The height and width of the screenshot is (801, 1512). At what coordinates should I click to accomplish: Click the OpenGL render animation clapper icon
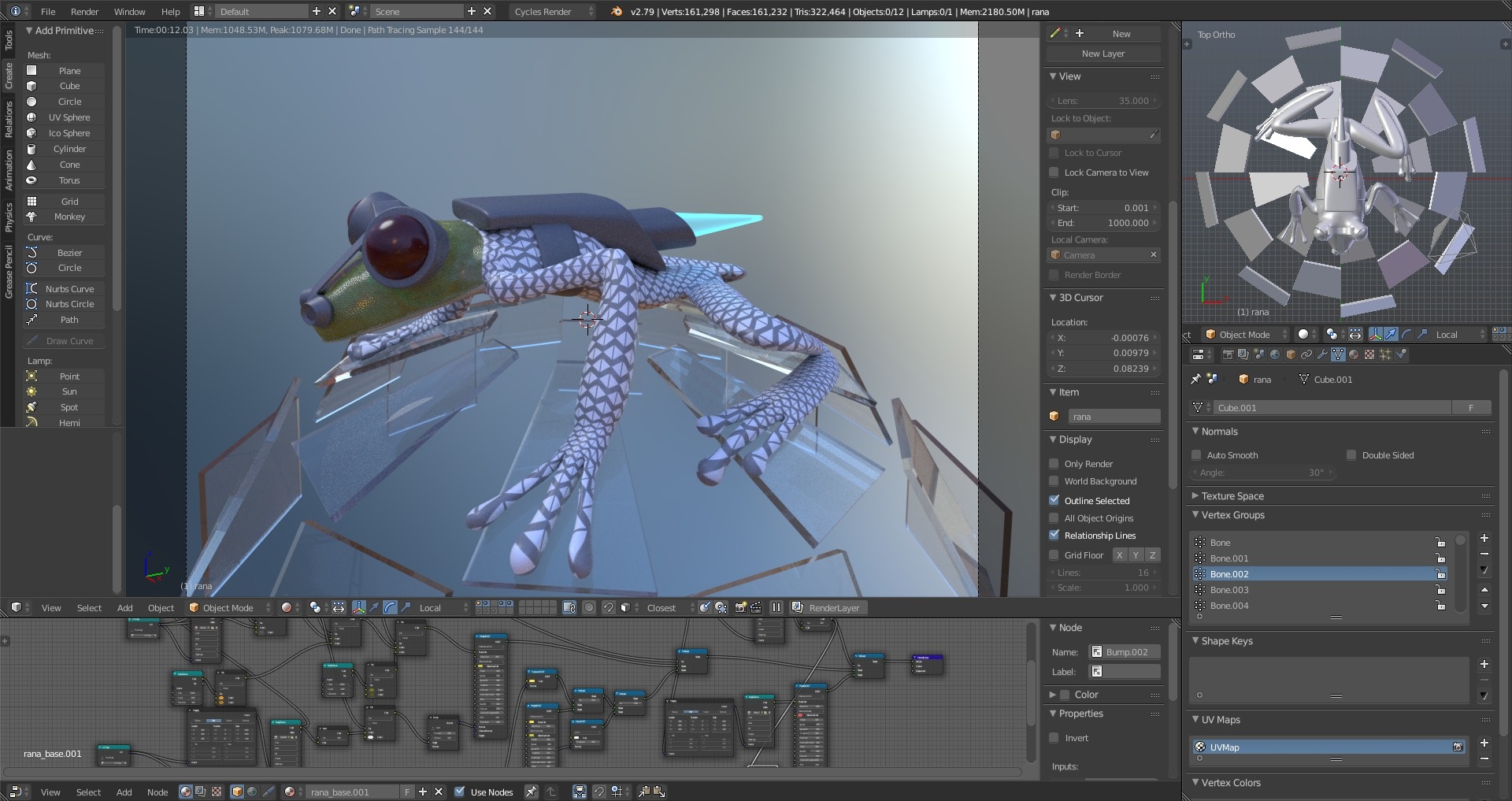click(756, 607)
